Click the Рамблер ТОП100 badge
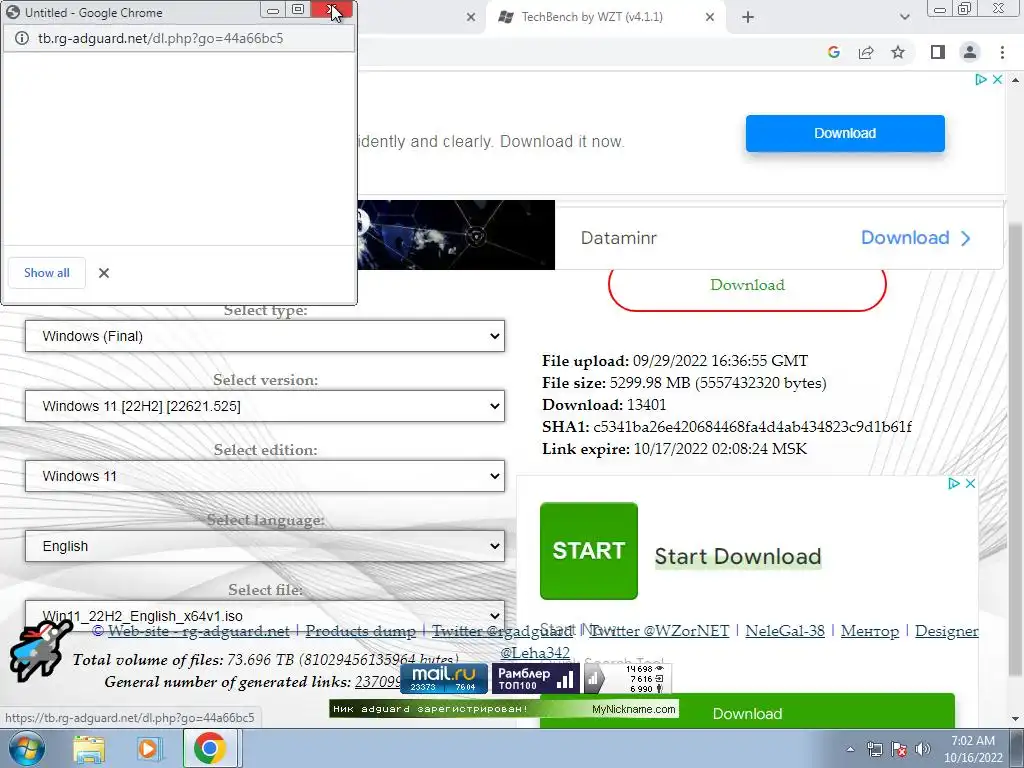This screenshot has width=1024, height=768. [x=536, y=679]
